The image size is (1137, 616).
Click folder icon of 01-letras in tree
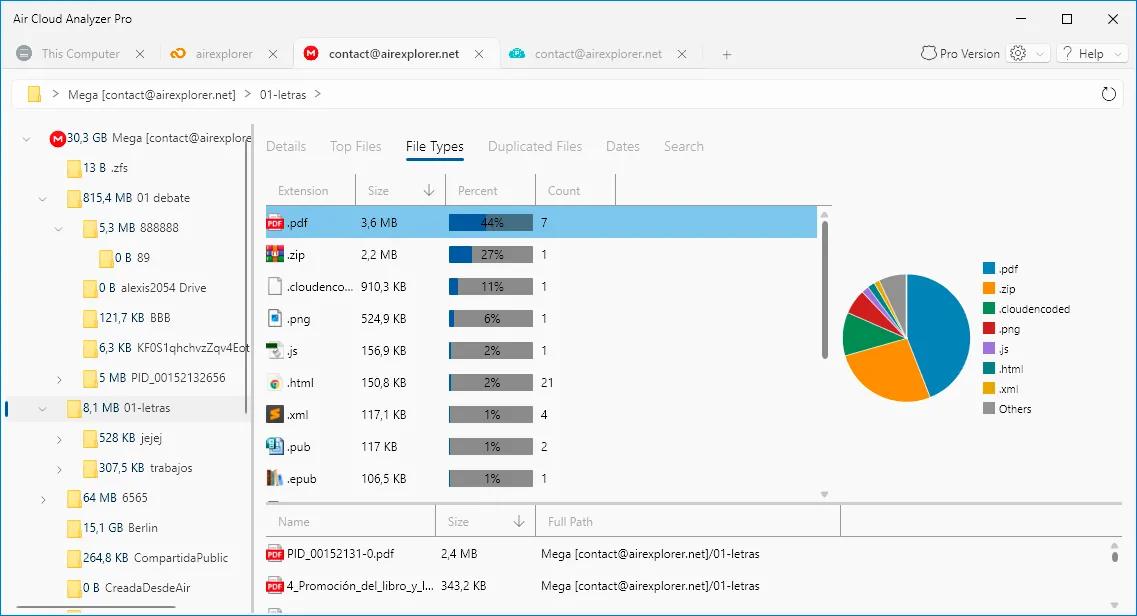point(74,408)
